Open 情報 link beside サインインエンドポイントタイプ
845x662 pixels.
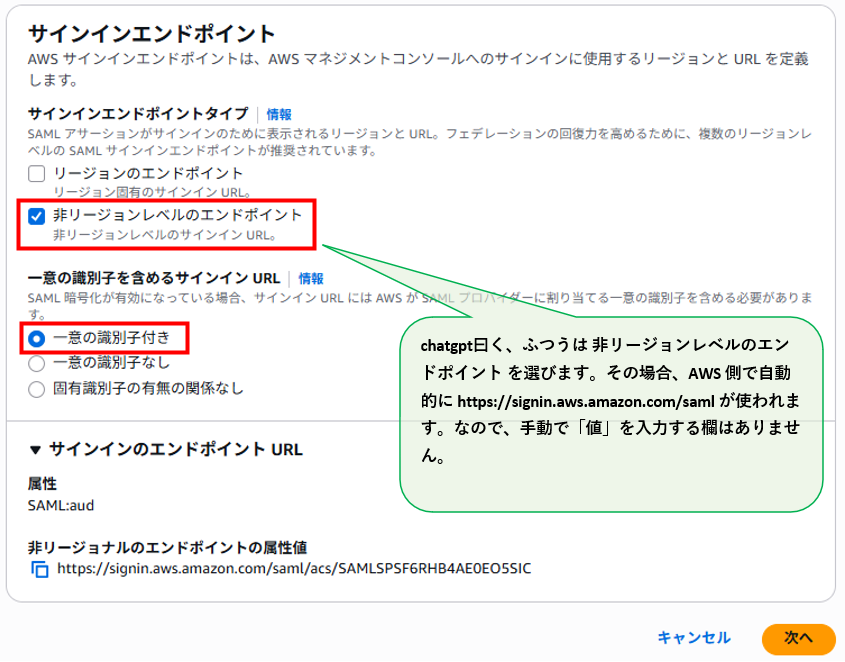tap(279, 115)
